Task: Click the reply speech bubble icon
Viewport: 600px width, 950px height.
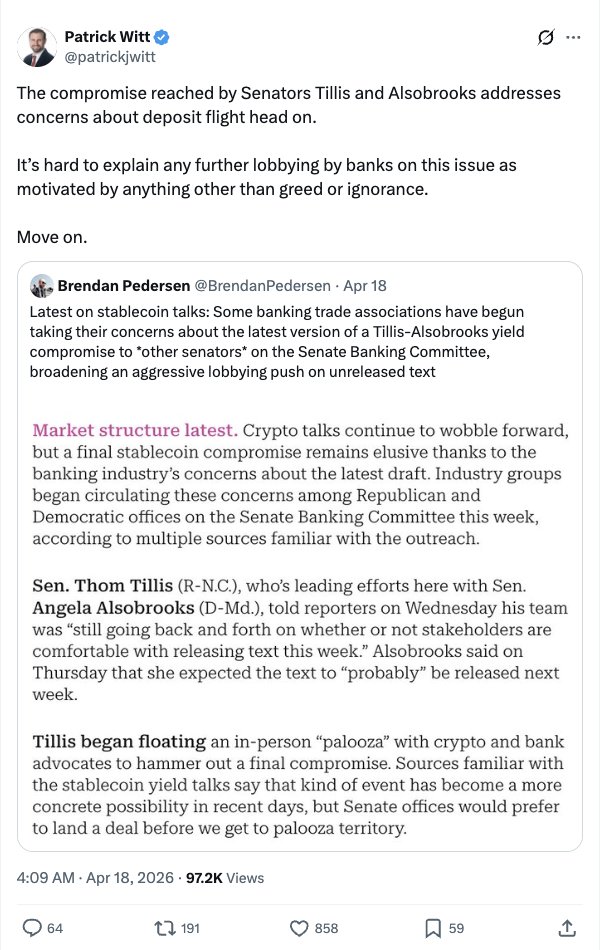Action: [x=30, y=928]
